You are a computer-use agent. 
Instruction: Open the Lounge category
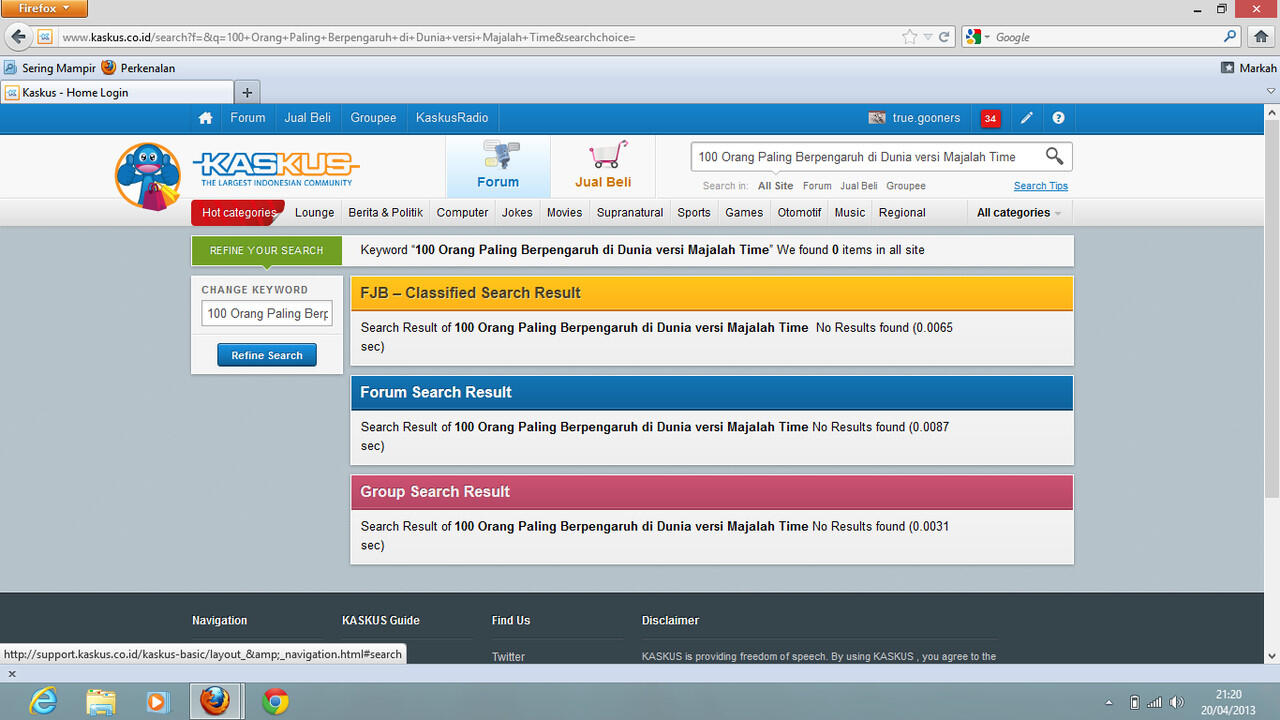pos(314,212)
